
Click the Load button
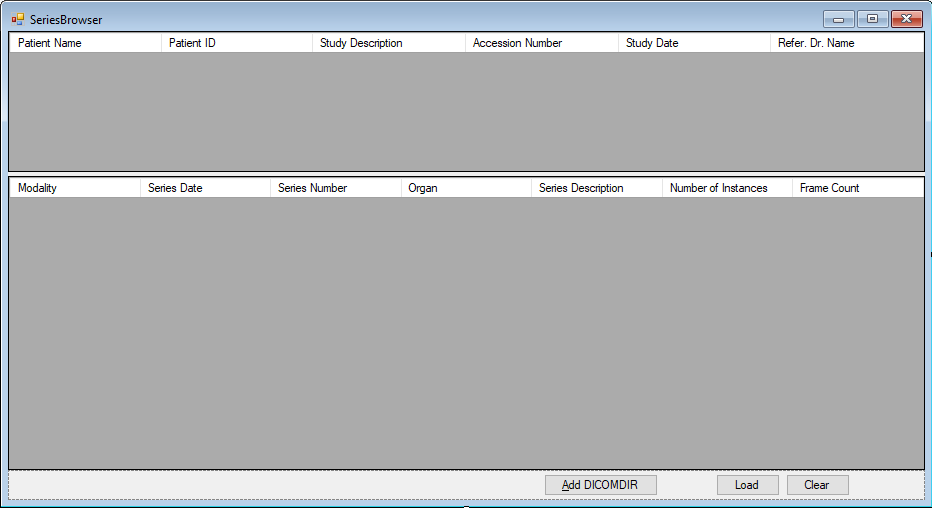pos(748,485)
